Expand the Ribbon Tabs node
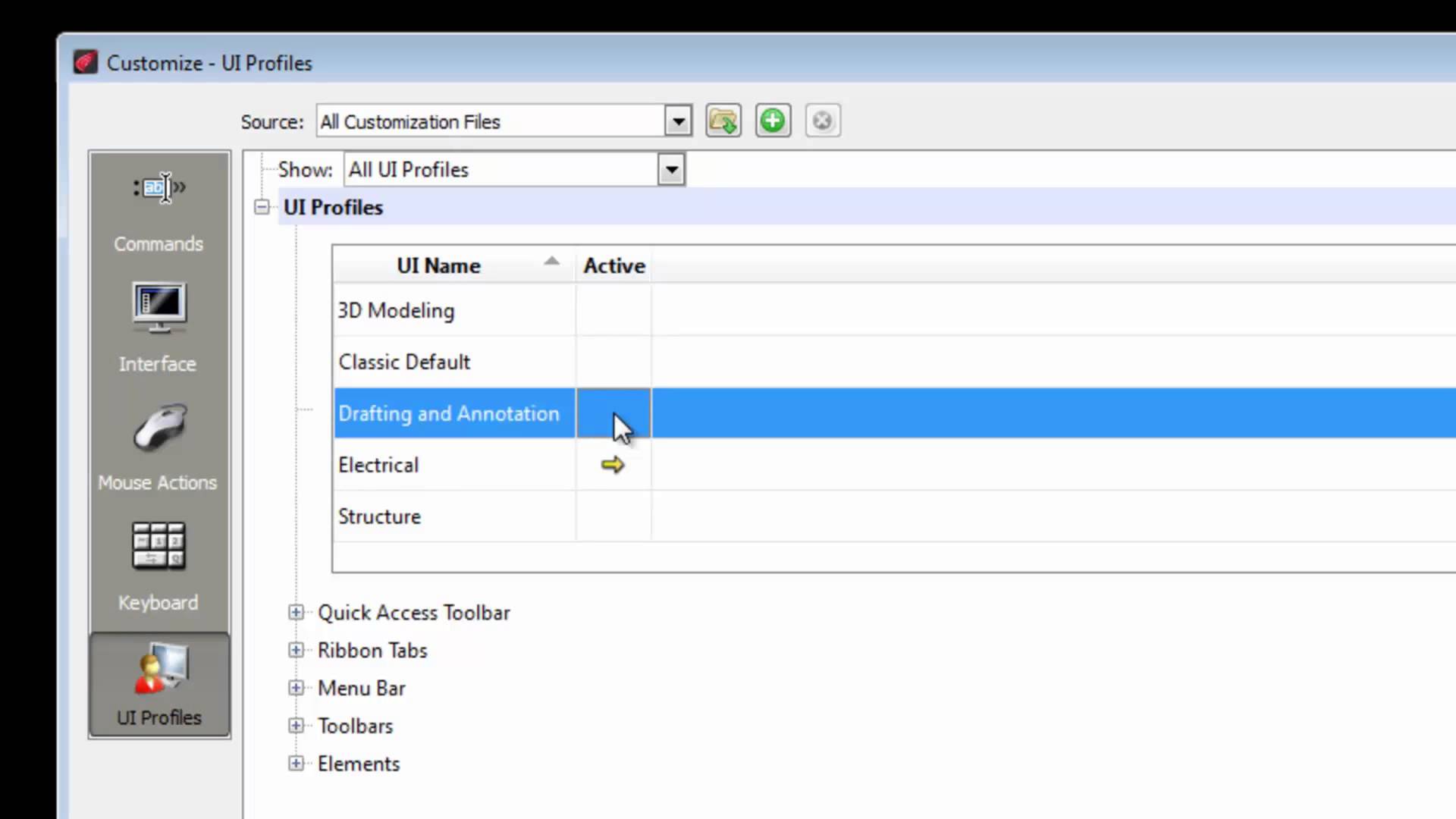 (x=296, y=651)
